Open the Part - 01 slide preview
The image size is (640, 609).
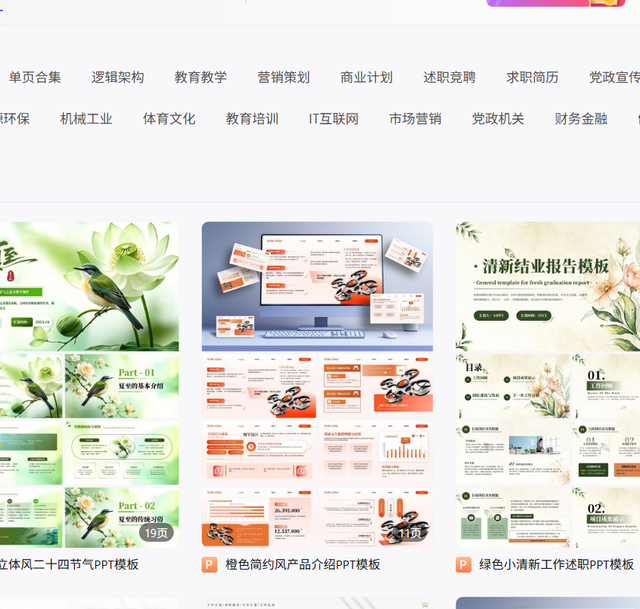click(x=122, y=386)
